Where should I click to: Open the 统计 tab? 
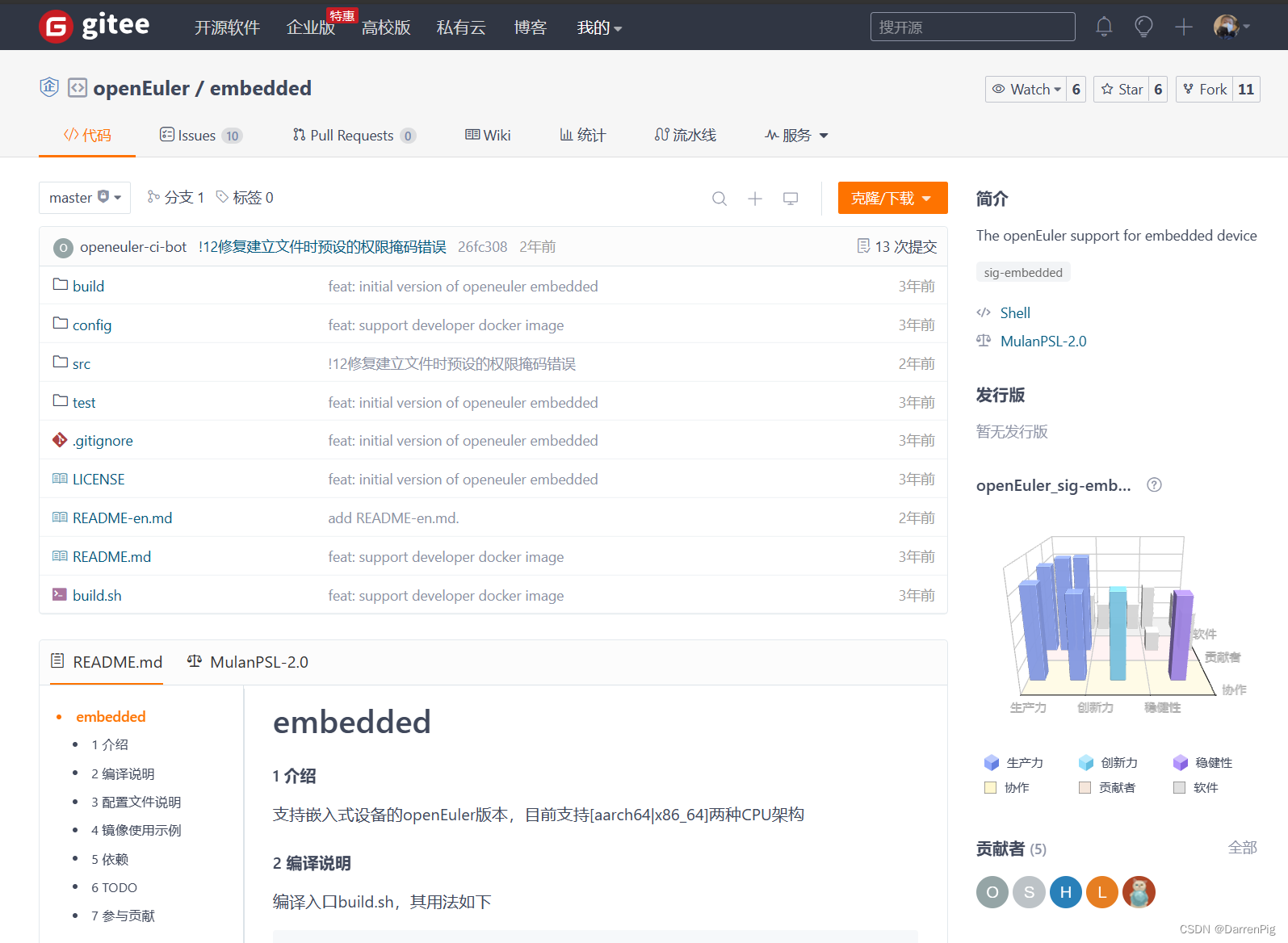point(582,135)
